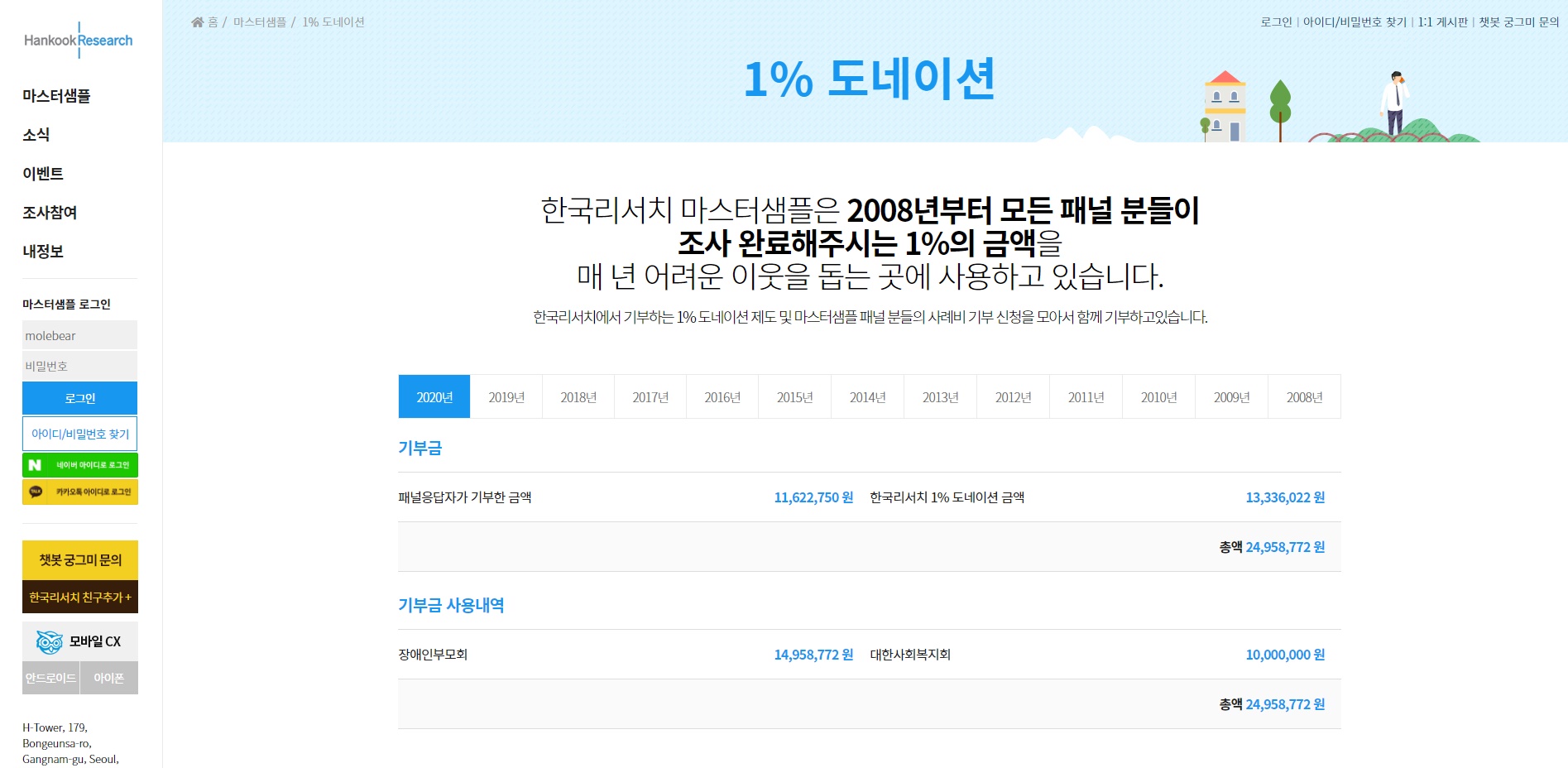Switch to the 2012년 tab
Viewport: 1568px width, 768px height.
pyautogui.click(x=1013, y=396)
